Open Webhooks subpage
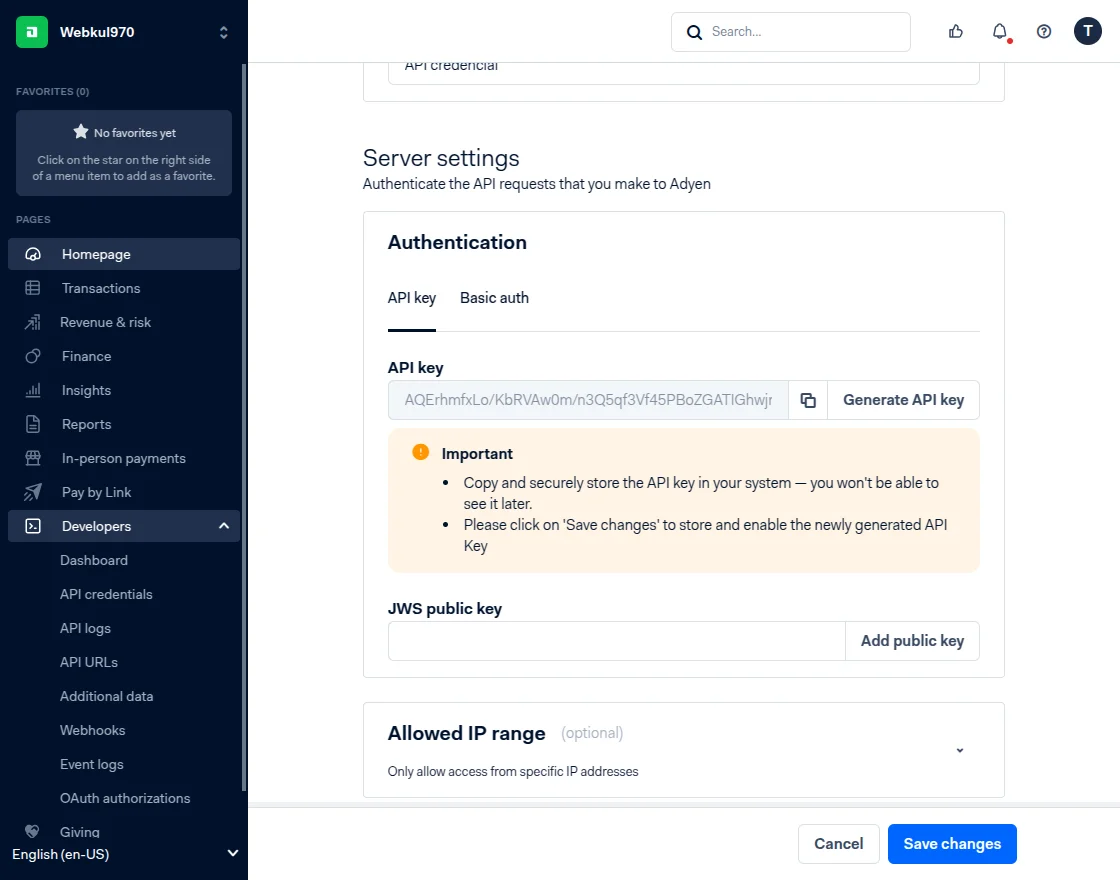1120x880 pixels. coord(92,730)
